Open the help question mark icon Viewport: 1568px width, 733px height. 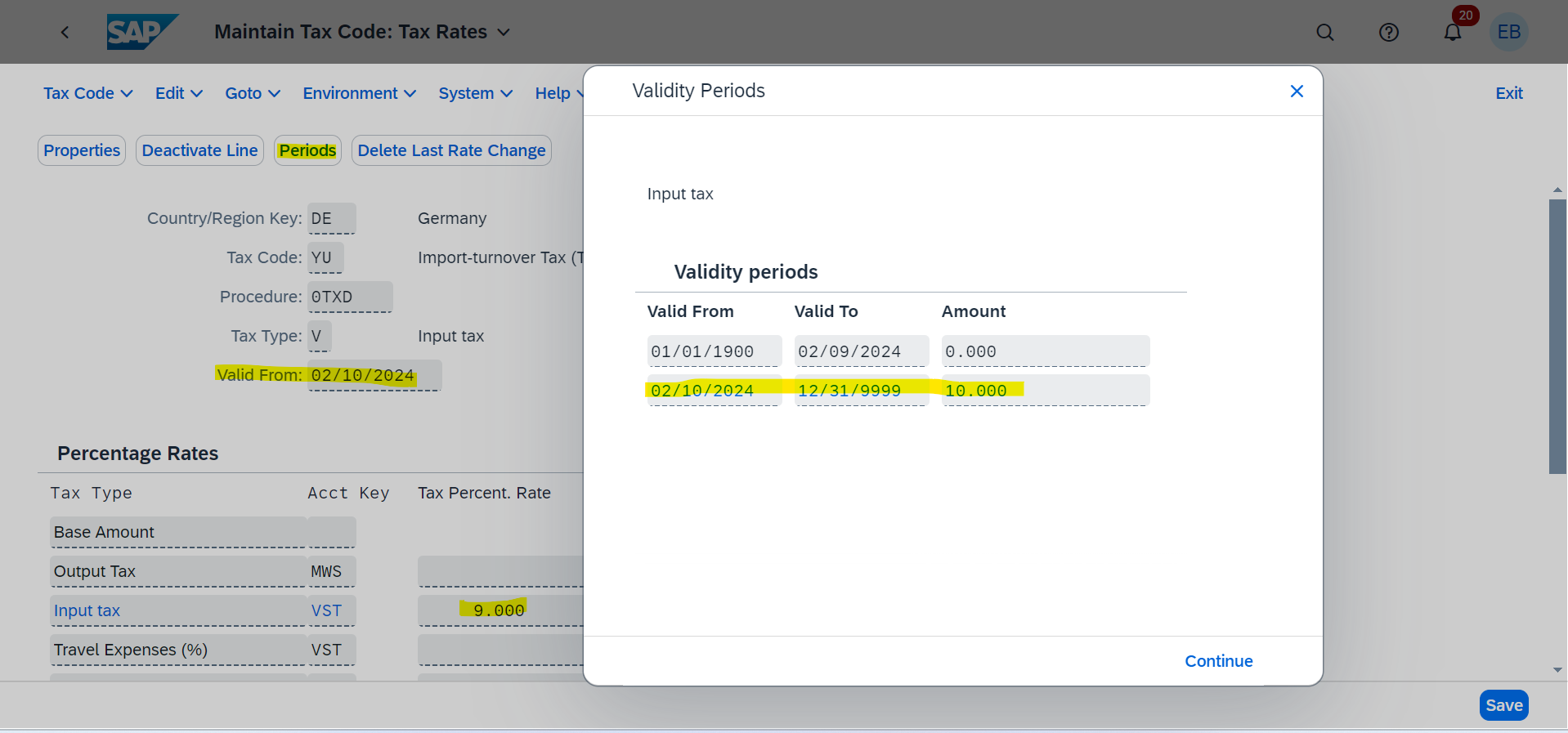coord(1389,32)
